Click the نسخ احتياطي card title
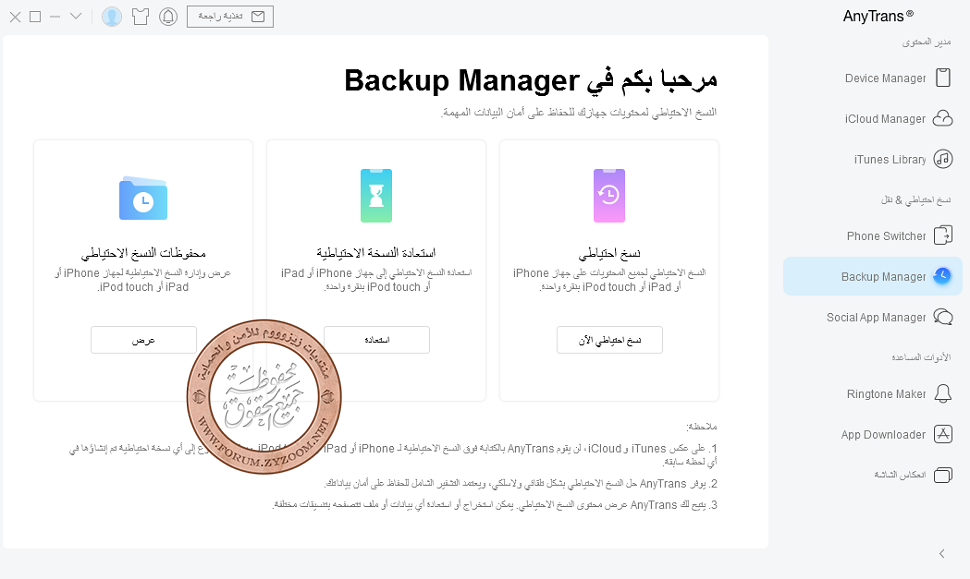This screenshot has height=579, width=970. click(x=609, y=253)
